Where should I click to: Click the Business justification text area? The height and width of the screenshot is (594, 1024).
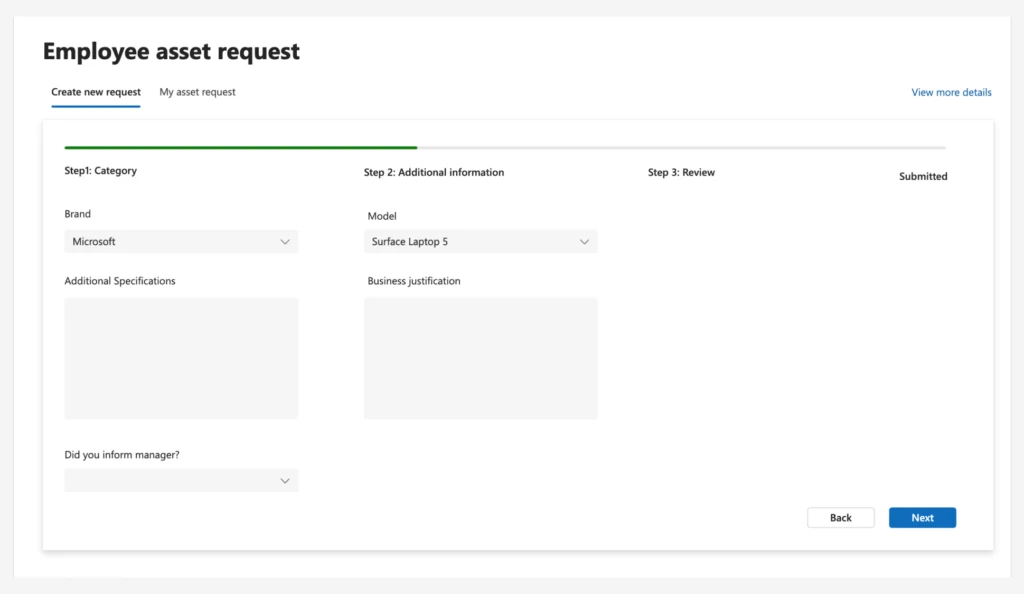pyautogui.click(x=480, y=358)
